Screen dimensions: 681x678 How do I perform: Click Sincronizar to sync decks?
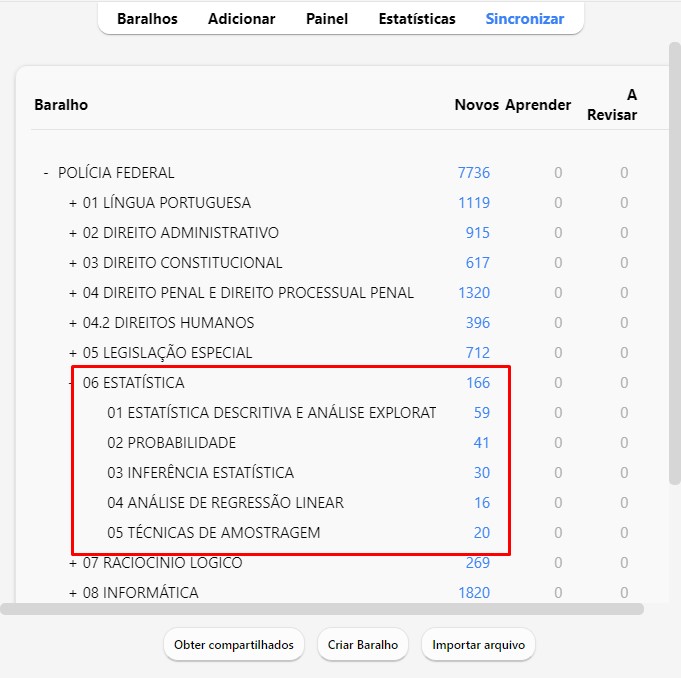(x=525, y=19)
